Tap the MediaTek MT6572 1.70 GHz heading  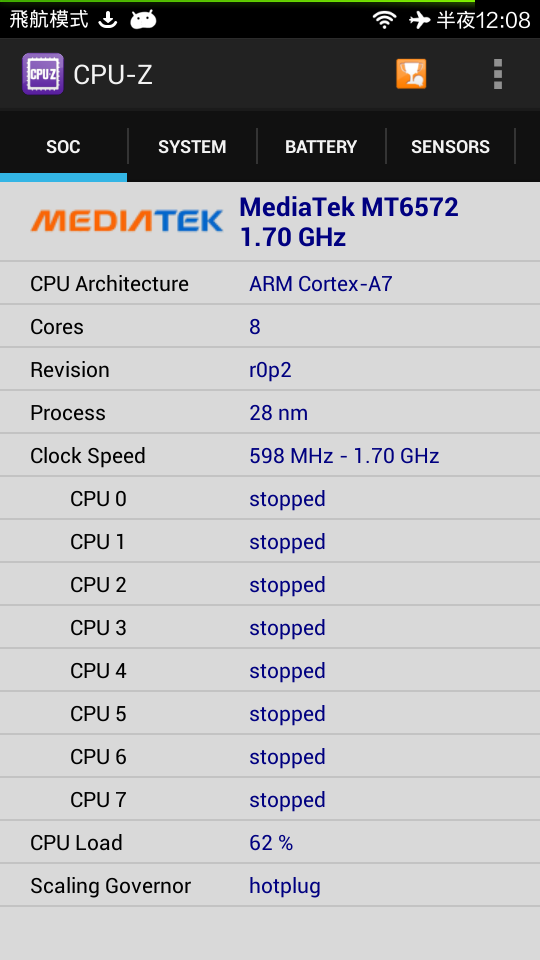click(x=349, y=222)
